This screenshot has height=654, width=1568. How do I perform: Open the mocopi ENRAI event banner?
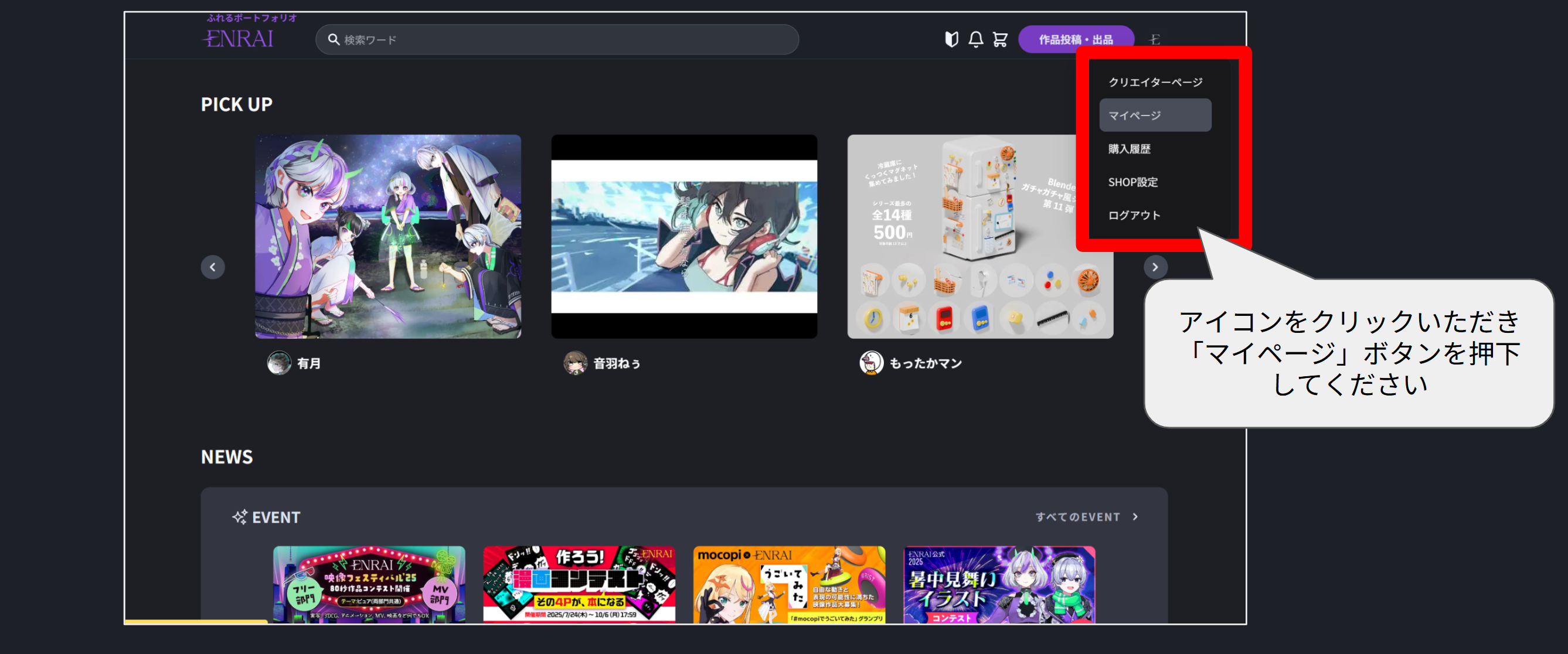[789, 584]
